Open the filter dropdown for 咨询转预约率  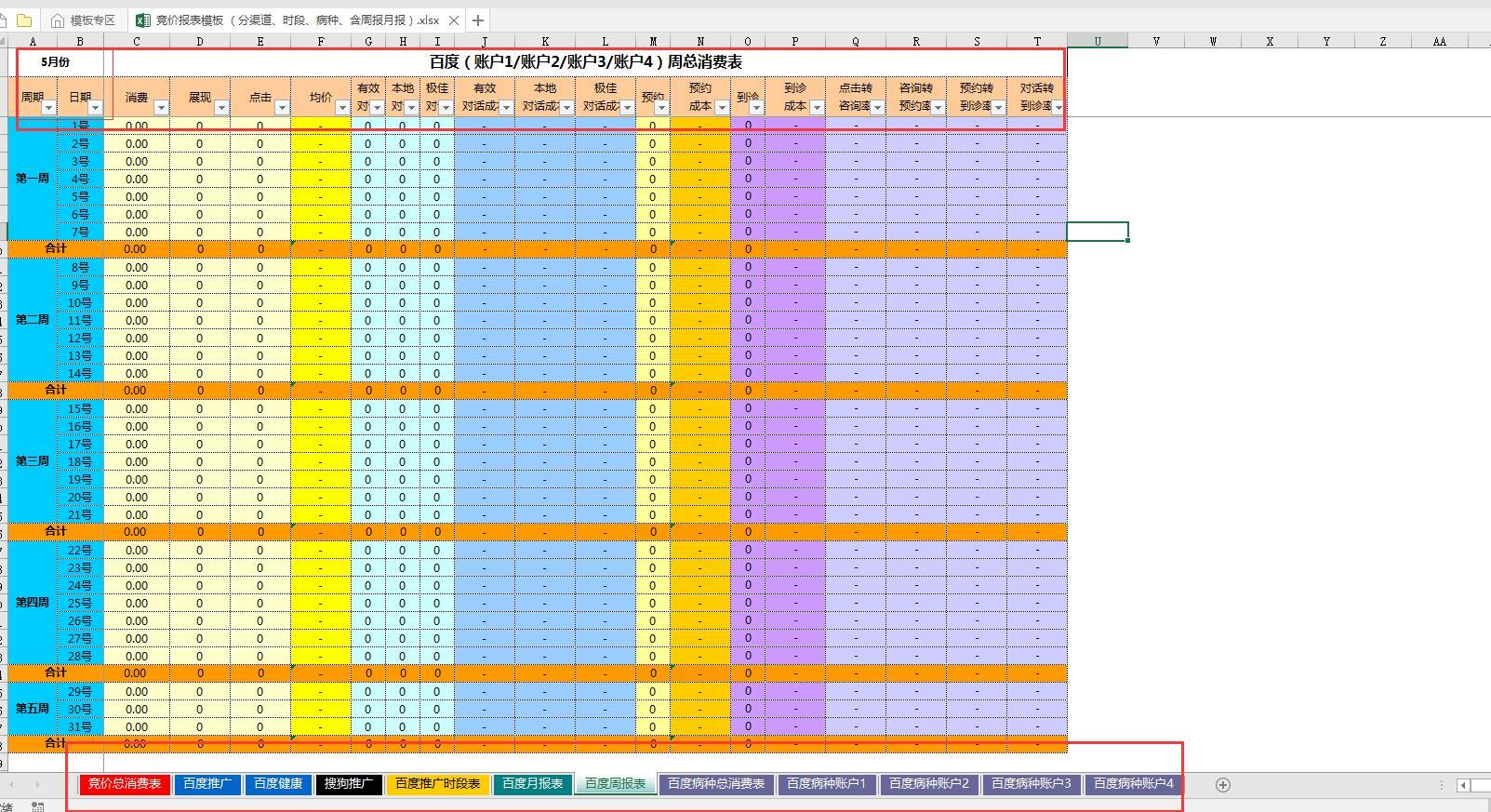click(938, 108)
